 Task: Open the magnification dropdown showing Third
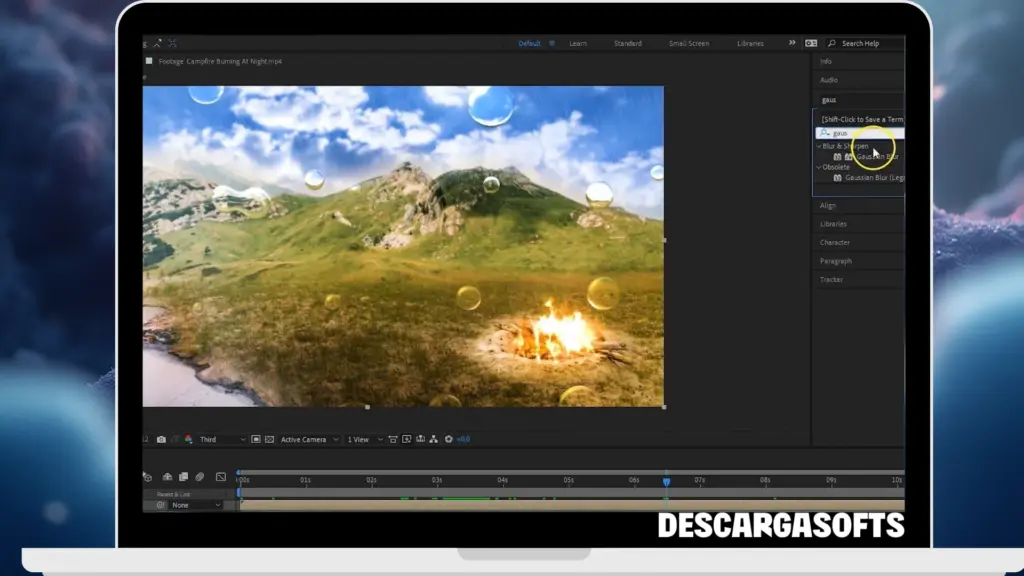222,438
